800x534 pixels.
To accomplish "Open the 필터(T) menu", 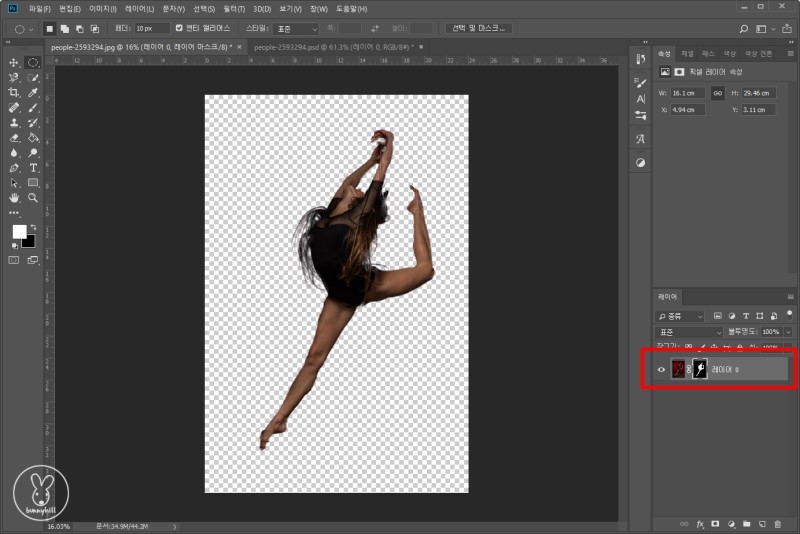I will point(235,9).
